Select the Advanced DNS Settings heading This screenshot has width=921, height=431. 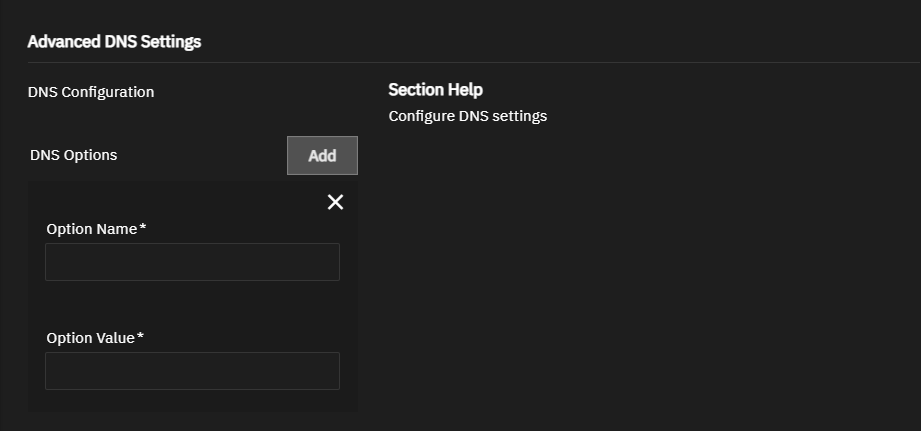114,42
